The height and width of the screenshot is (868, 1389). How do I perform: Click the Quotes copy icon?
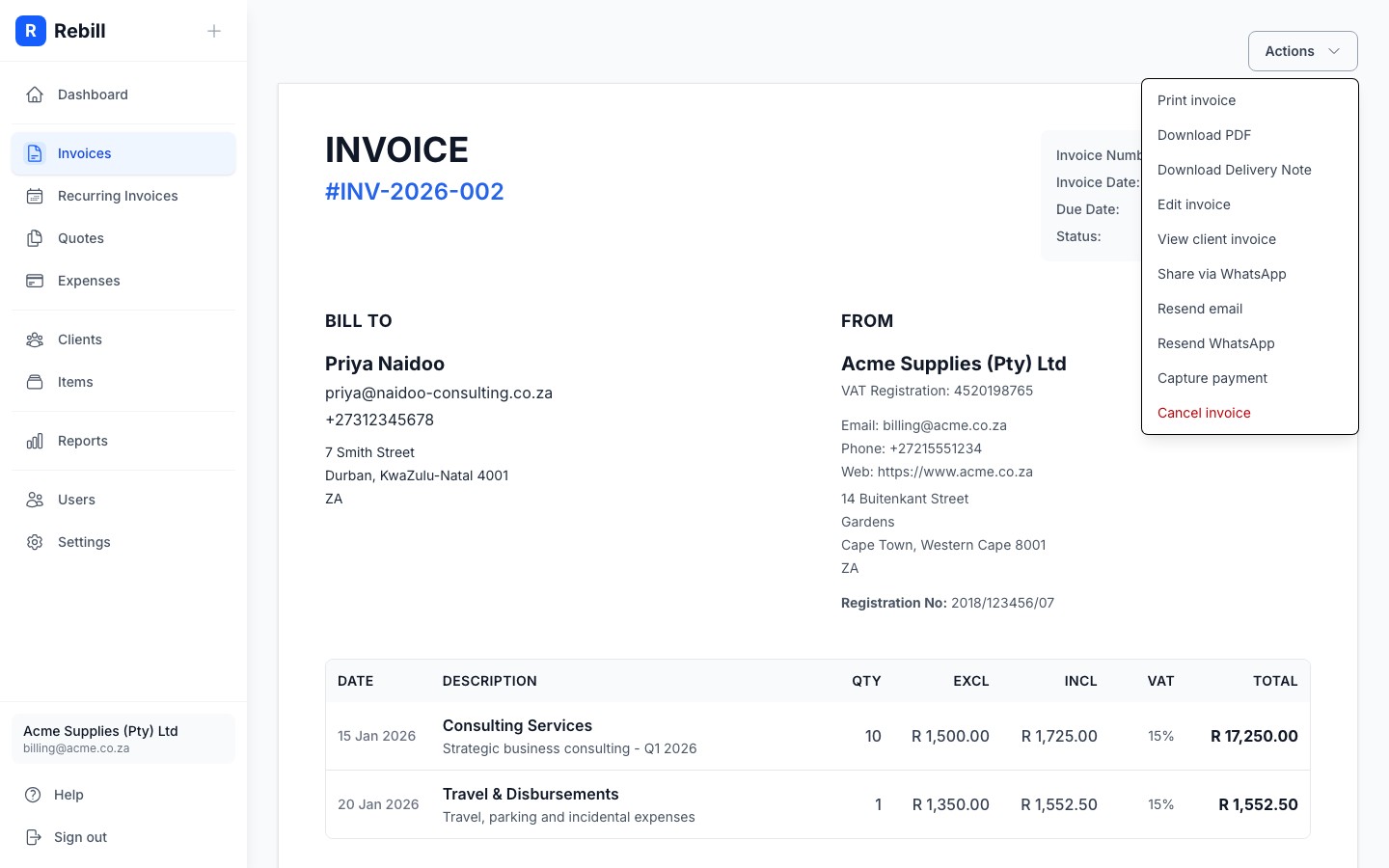click(35, 238)
